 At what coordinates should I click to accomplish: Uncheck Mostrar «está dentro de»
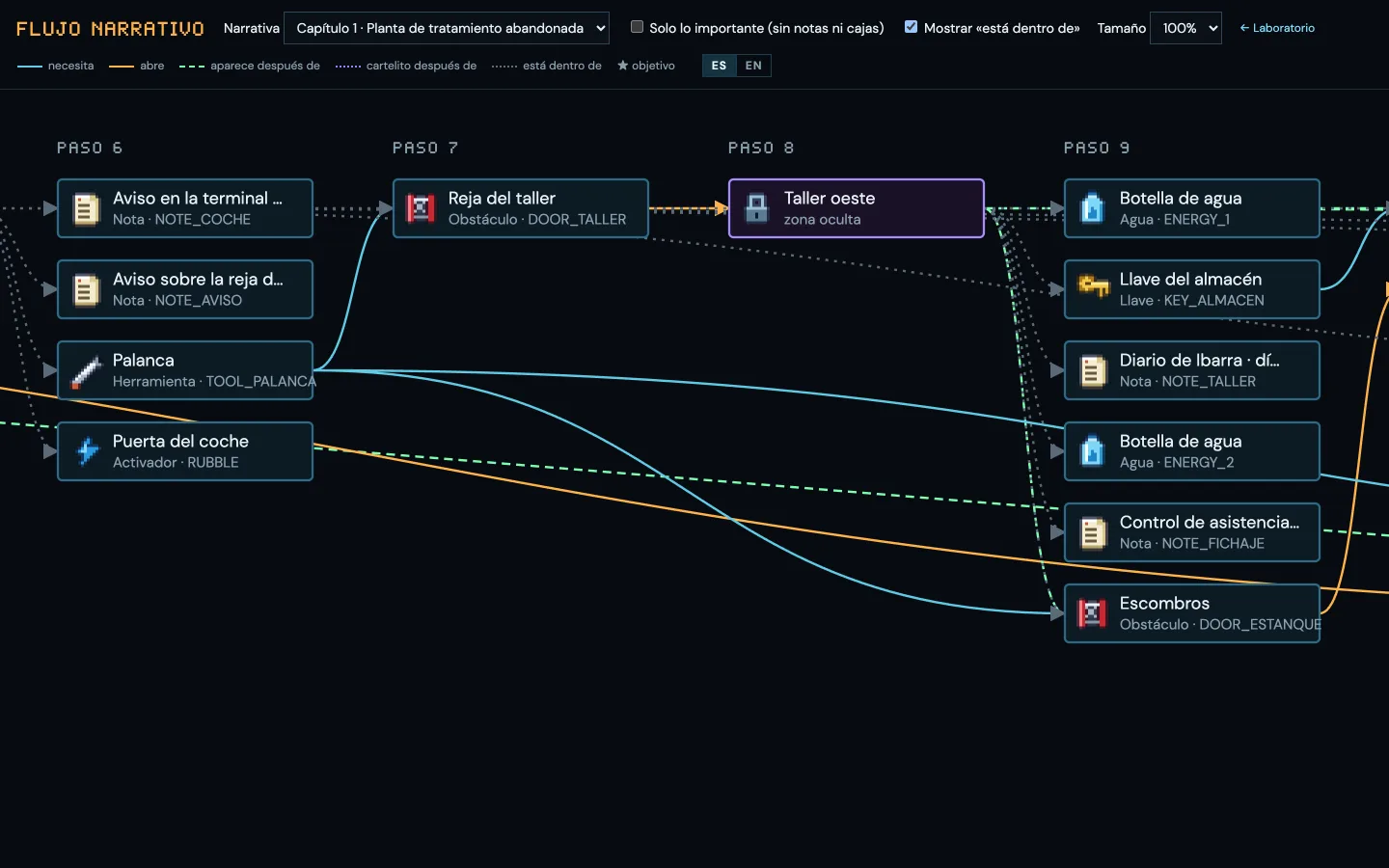tap(911, 27)
